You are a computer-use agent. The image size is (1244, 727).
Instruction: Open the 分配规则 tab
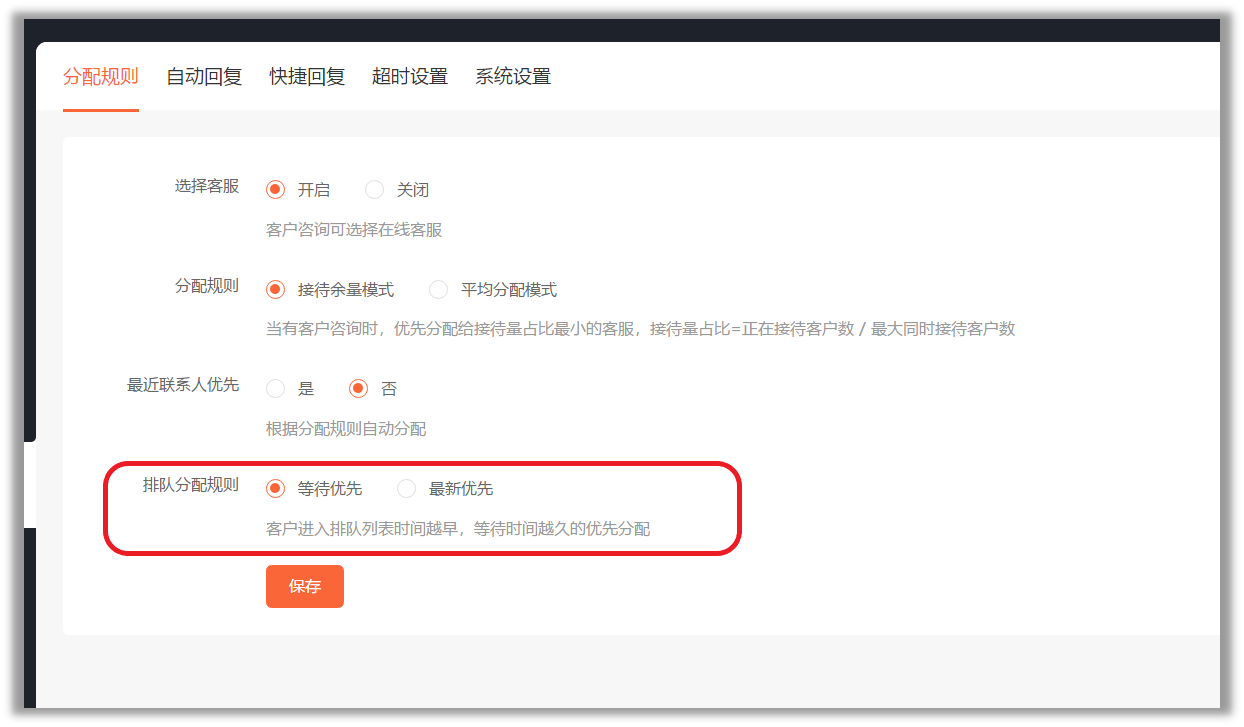(x=100, y=77)
